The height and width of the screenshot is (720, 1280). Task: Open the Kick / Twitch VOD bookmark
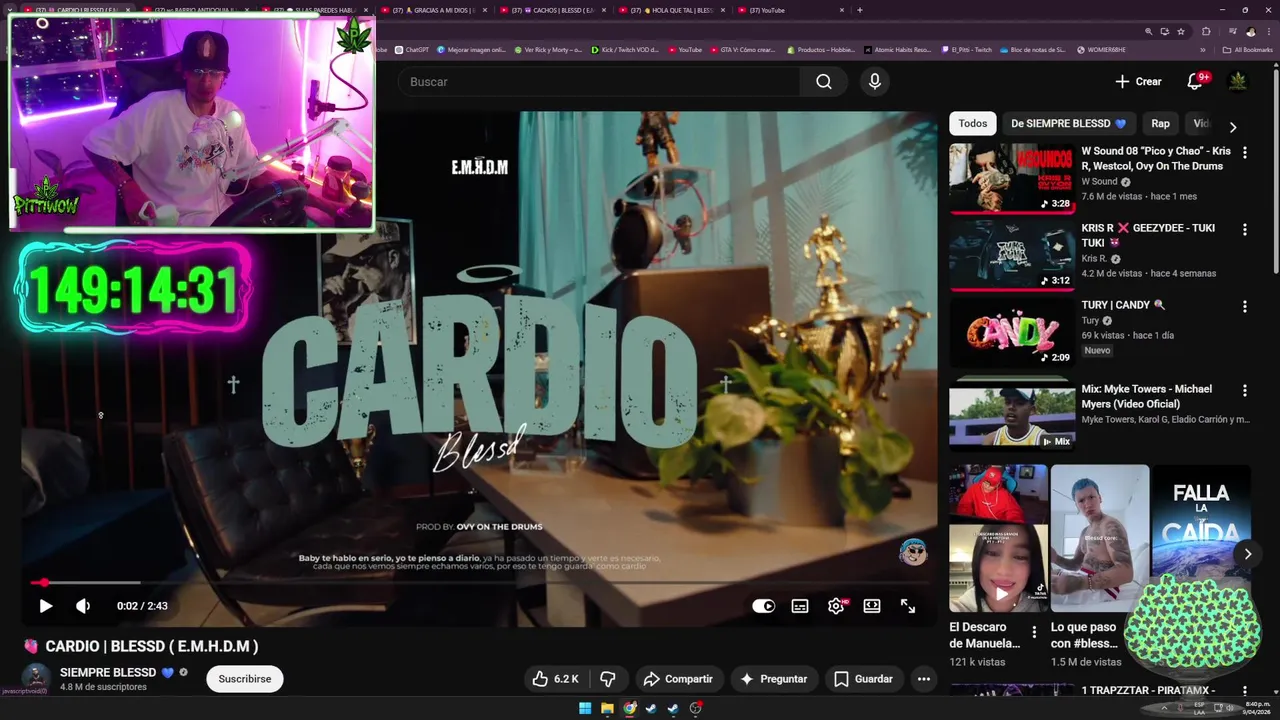(x=625, y=50)
